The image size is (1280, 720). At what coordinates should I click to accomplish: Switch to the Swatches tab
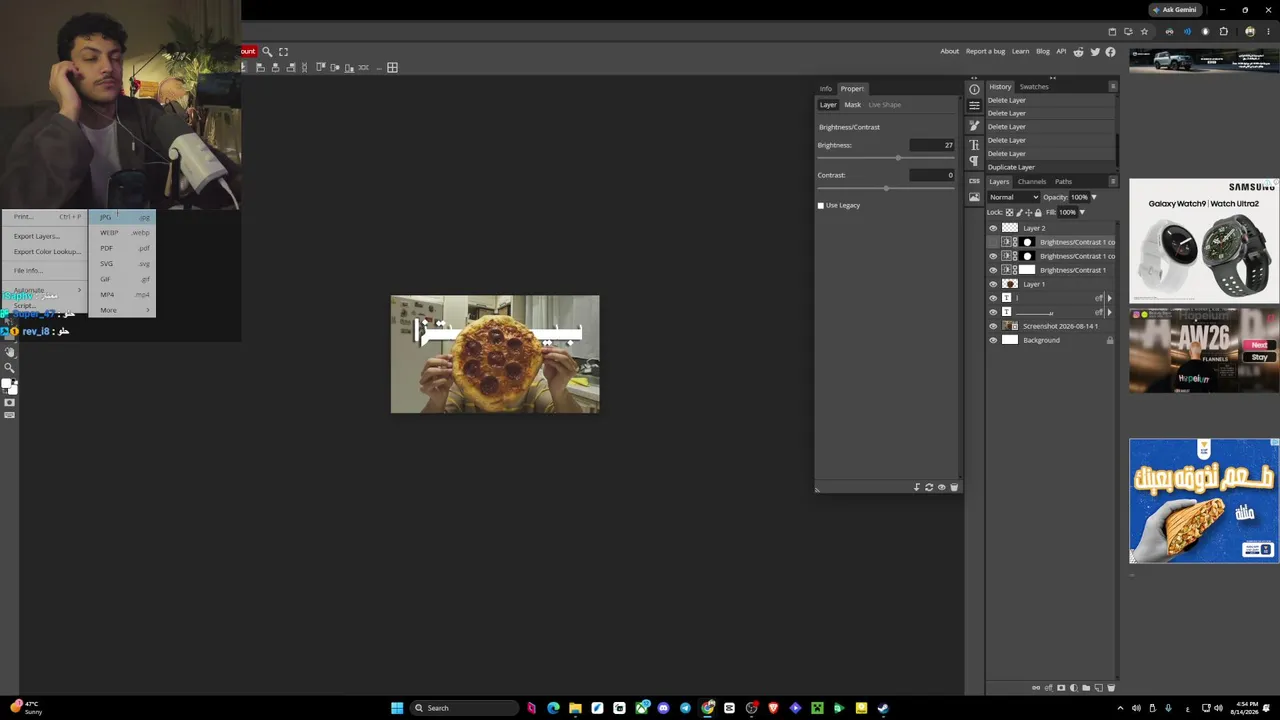(x=1034, y=87)
